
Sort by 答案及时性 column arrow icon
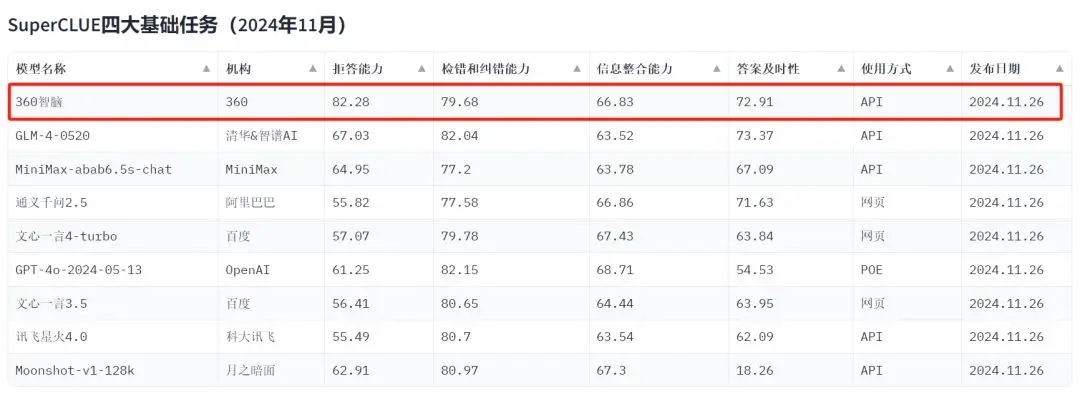tap(841, 69)
